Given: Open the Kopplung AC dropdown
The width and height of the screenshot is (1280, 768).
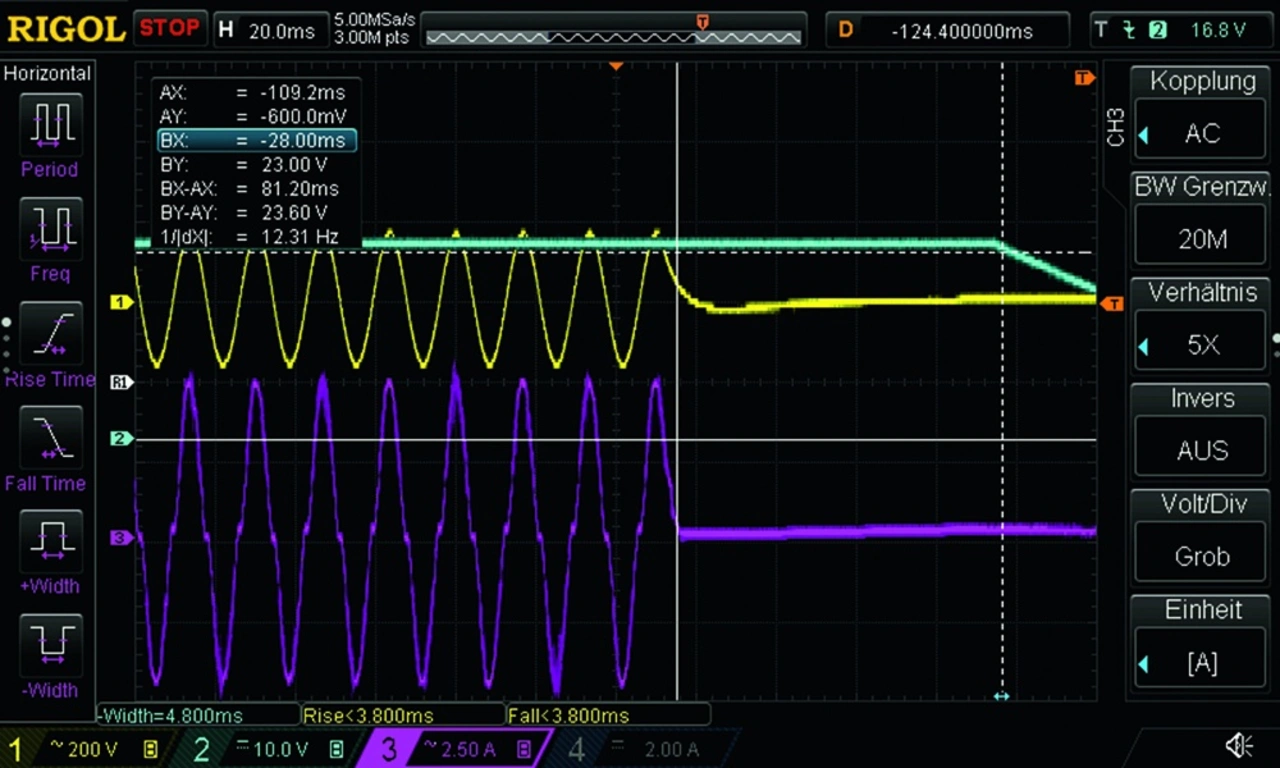Looking at the screenshot, I should (1201, 120).
